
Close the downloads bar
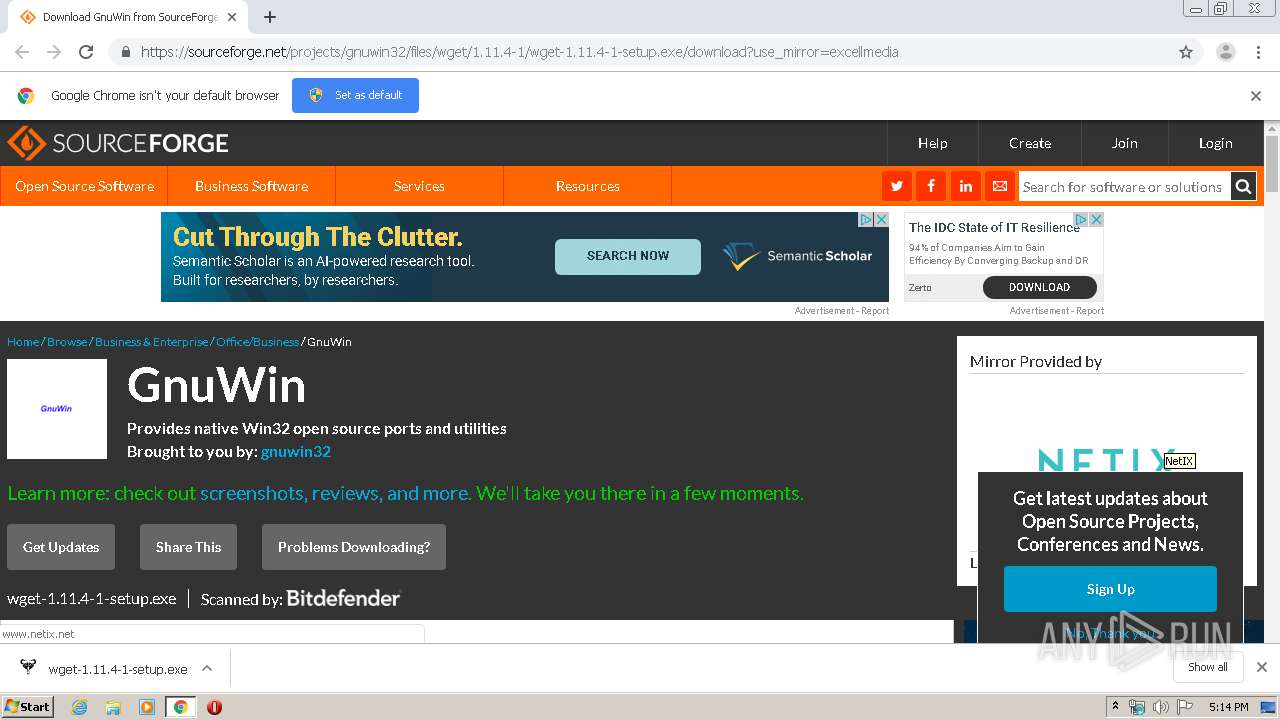[1262, 667]
